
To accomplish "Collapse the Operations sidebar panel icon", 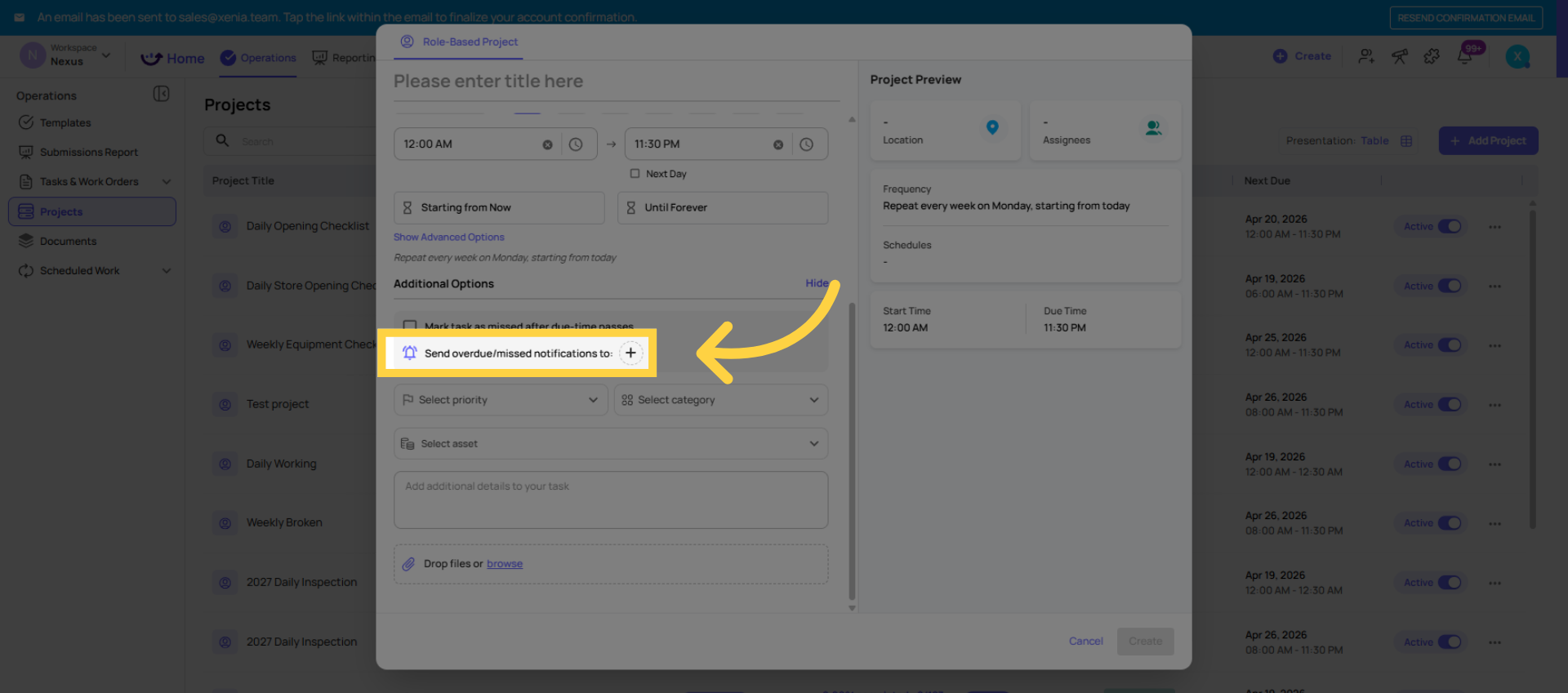I will tap(162, 94).
